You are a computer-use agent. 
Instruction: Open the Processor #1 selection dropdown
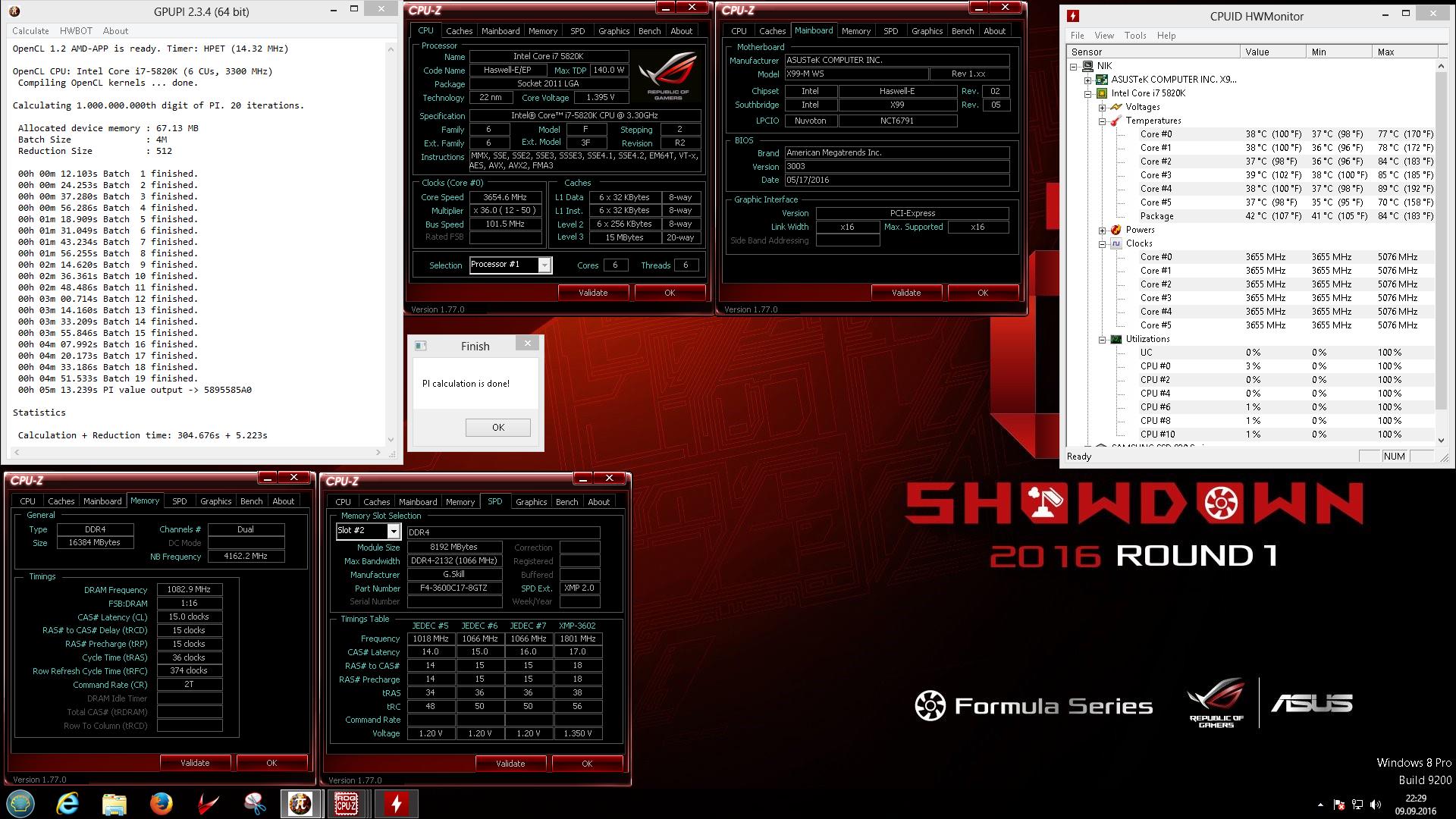coord(544,265)
